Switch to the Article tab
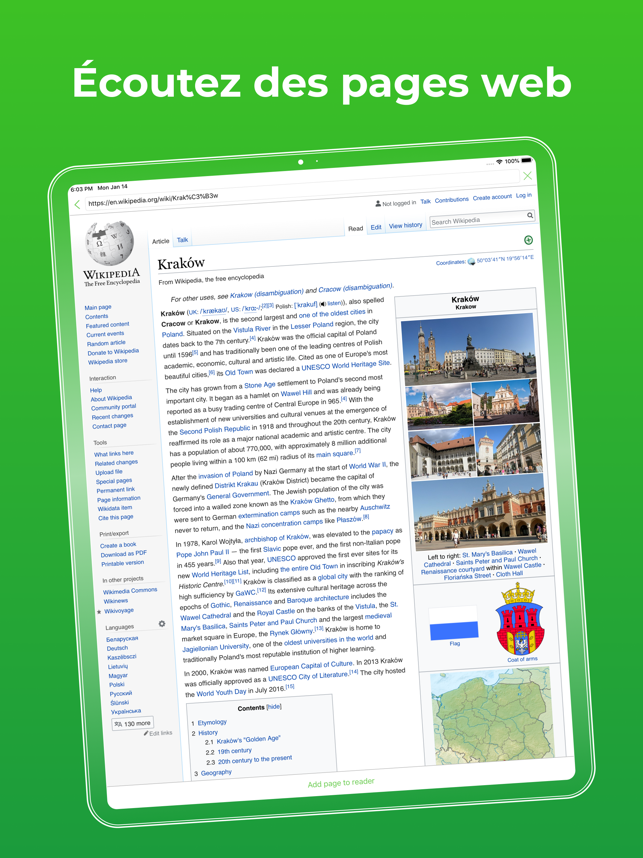643x858 pixels. coord(160,241)
